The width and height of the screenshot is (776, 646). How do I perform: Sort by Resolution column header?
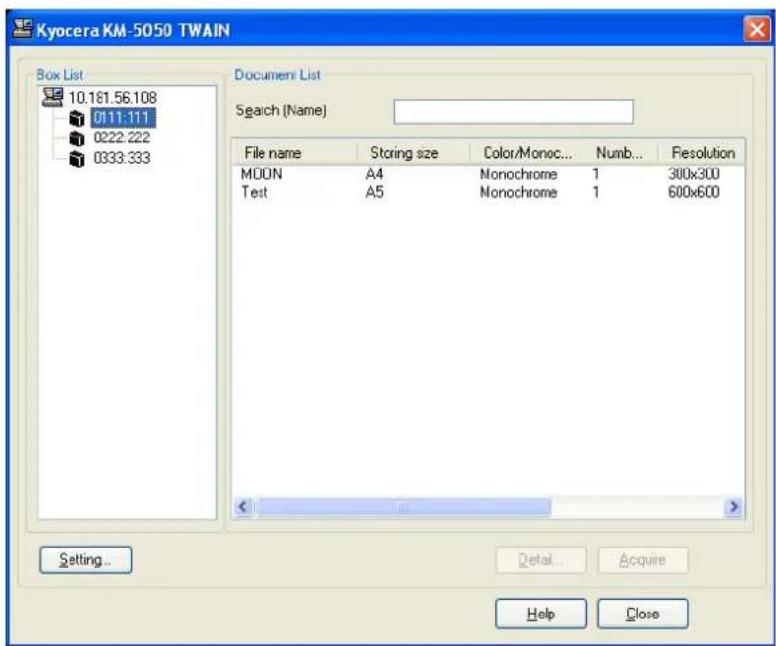pos(701,152)
